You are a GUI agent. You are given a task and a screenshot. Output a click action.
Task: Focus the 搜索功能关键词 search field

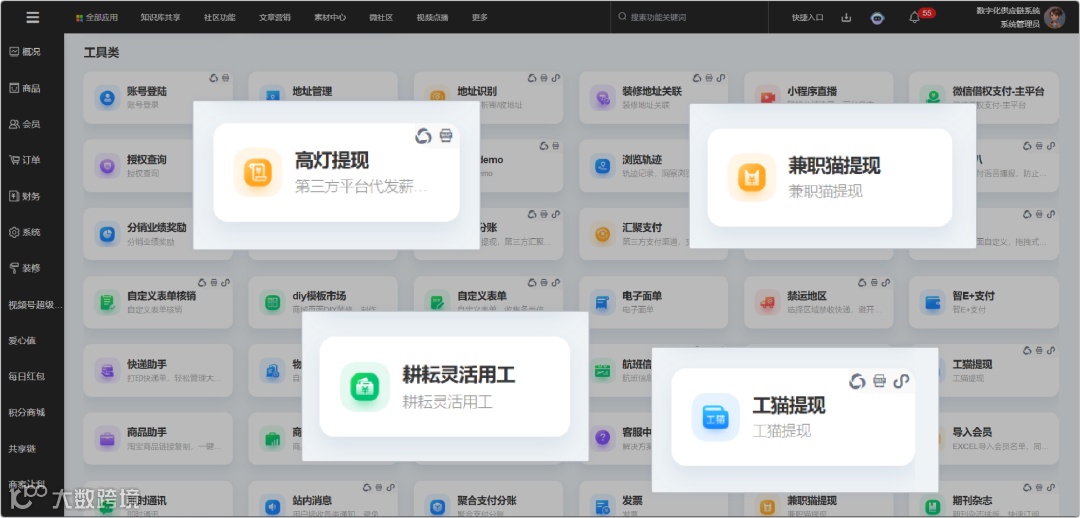[689, 17]
